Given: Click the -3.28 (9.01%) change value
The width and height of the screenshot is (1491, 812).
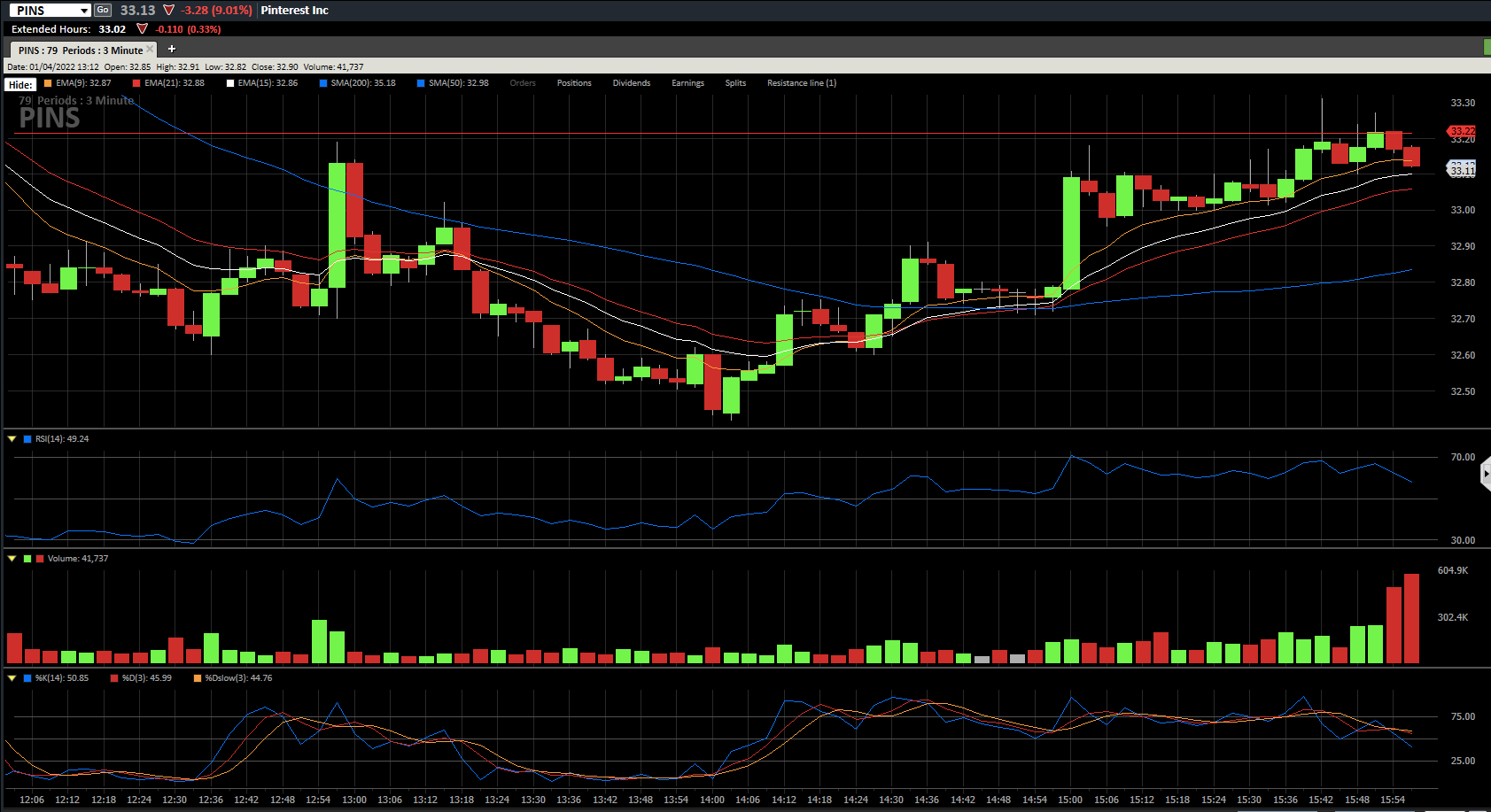Looking at the screenshot, I should point(216,11).
